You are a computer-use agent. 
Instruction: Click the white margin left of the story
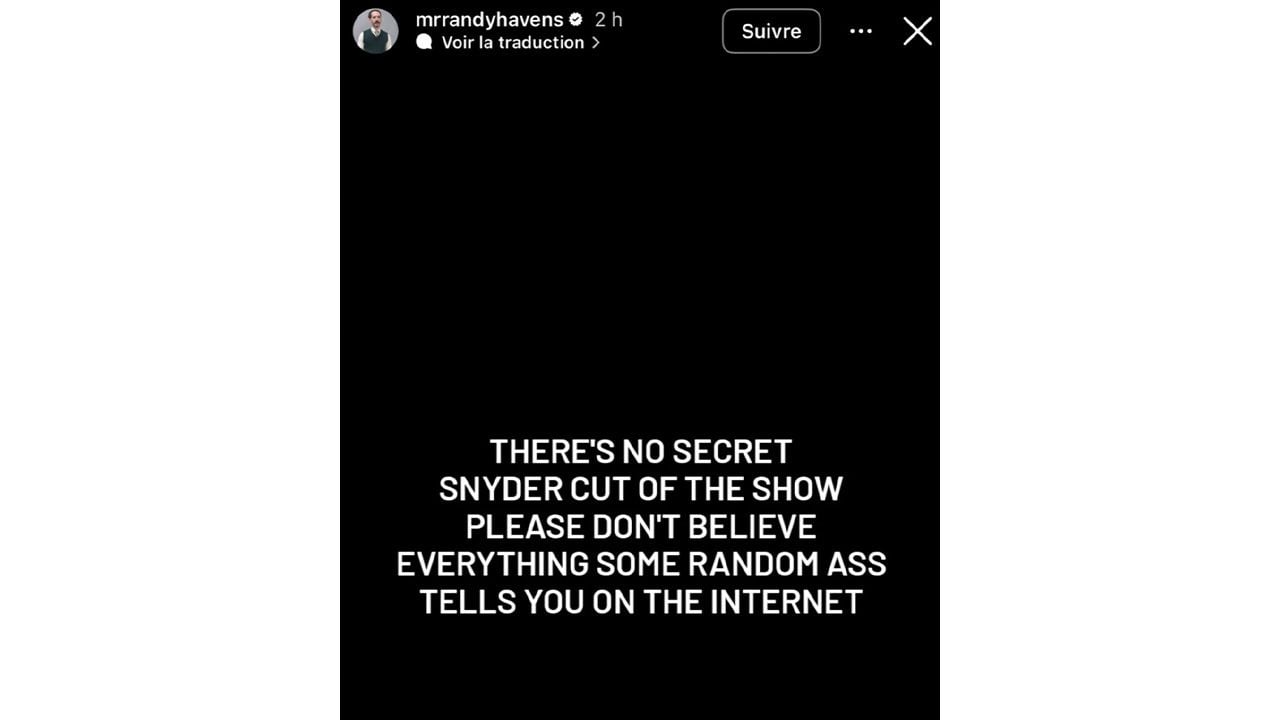coord(170,360)
